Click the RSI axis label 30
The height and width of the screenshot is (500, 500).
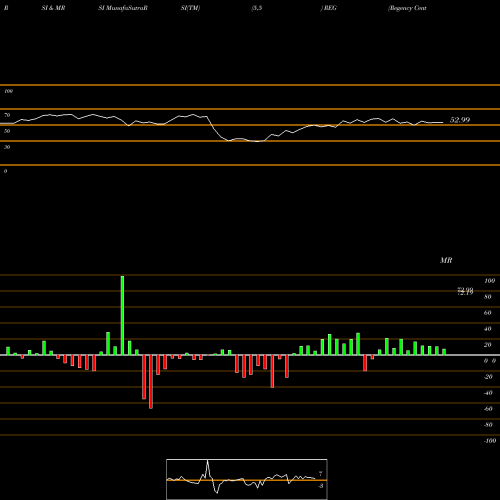(7, 147)
